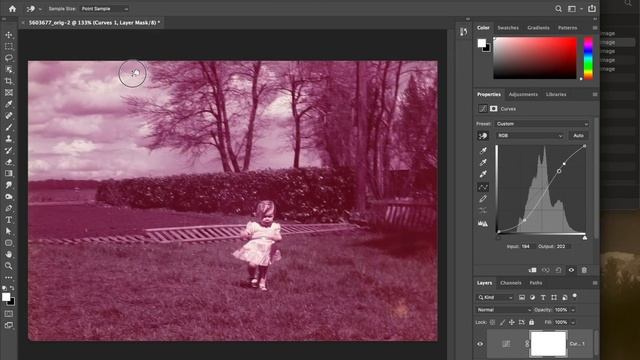Open the Layers panel flyout menu
Screen dimensions: 640x360
(595, 283)
